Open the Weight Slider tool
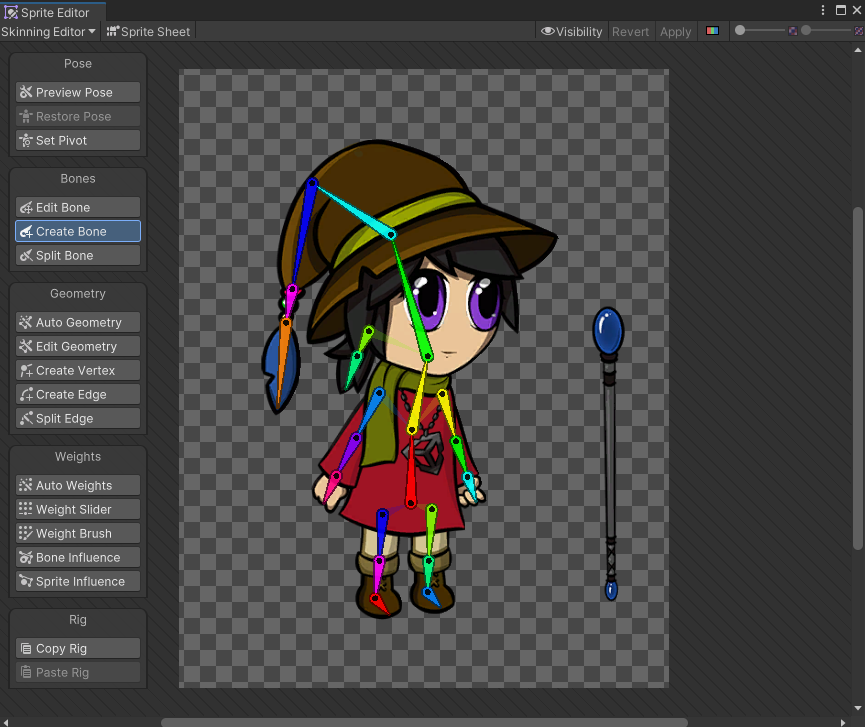This screenshot has width=865, height=727. tap(78, 509)
